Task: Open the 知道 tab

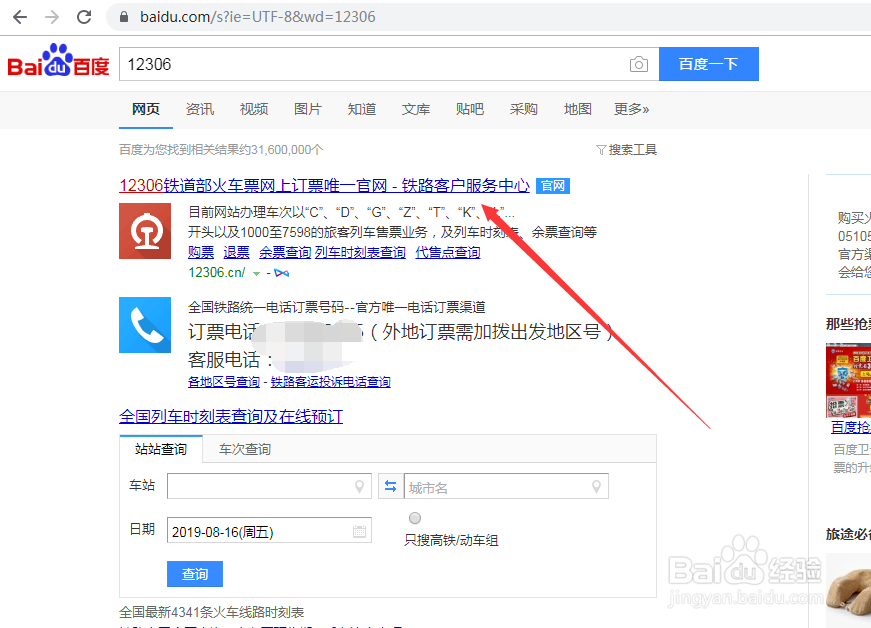Action: (x=362, y=109)
